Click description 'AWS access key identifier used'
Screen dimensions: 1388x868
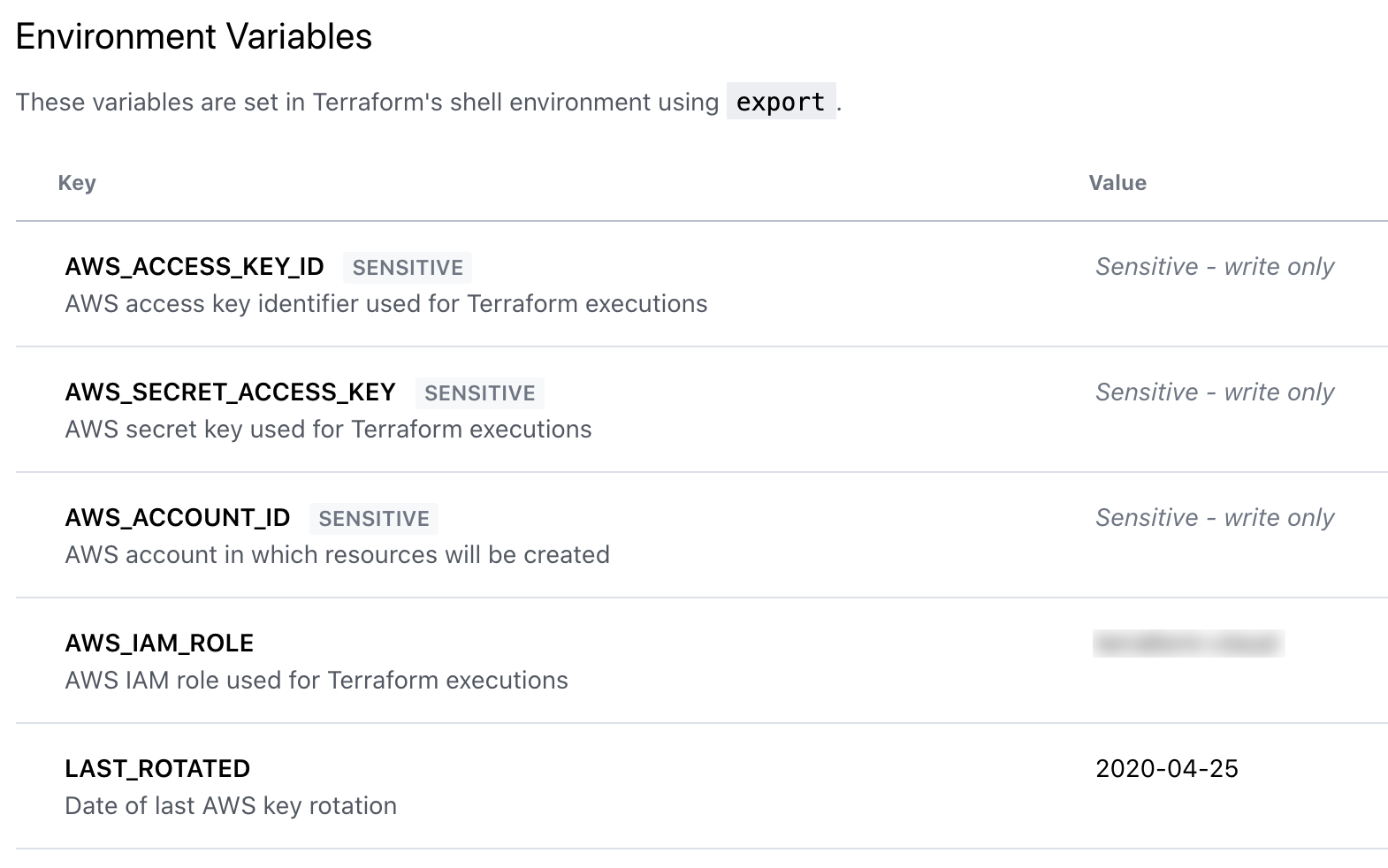385,304
